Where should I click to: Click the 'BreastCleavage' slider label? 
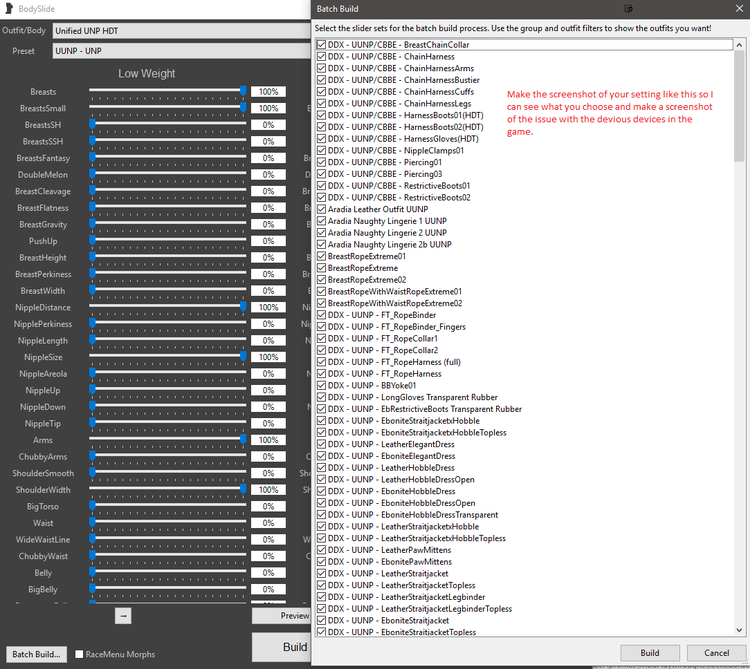43,191
